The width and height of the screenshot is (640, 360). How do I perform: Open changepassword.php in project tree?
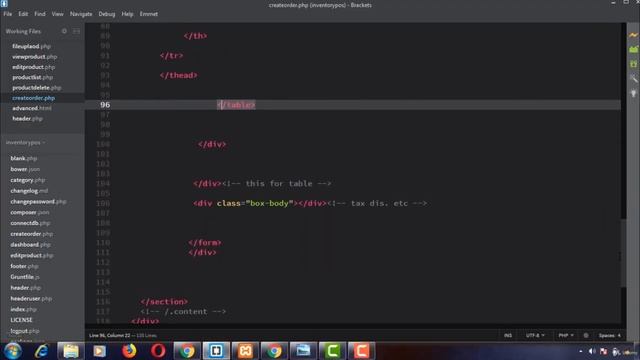(x=38, y=202)
